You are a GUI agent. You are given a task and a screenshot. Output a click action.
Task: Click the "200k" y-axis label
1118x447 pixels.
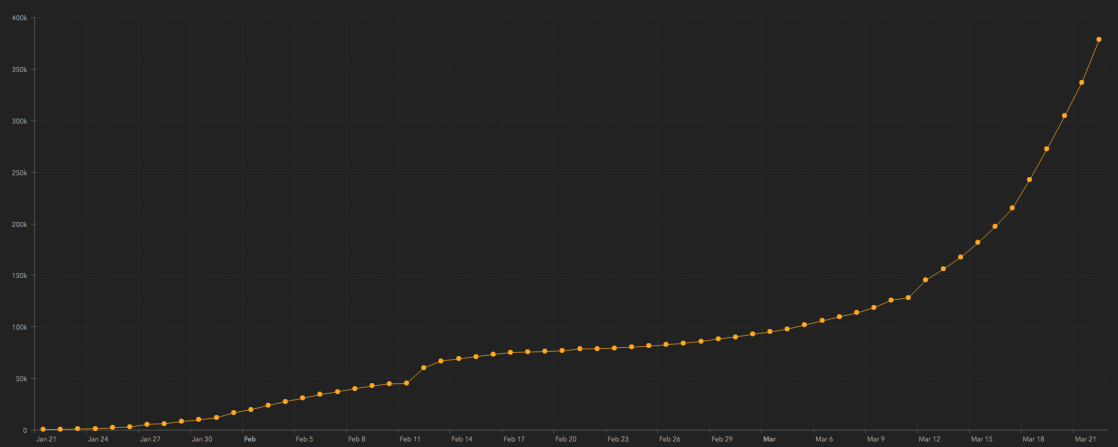(x=19, y=224)
